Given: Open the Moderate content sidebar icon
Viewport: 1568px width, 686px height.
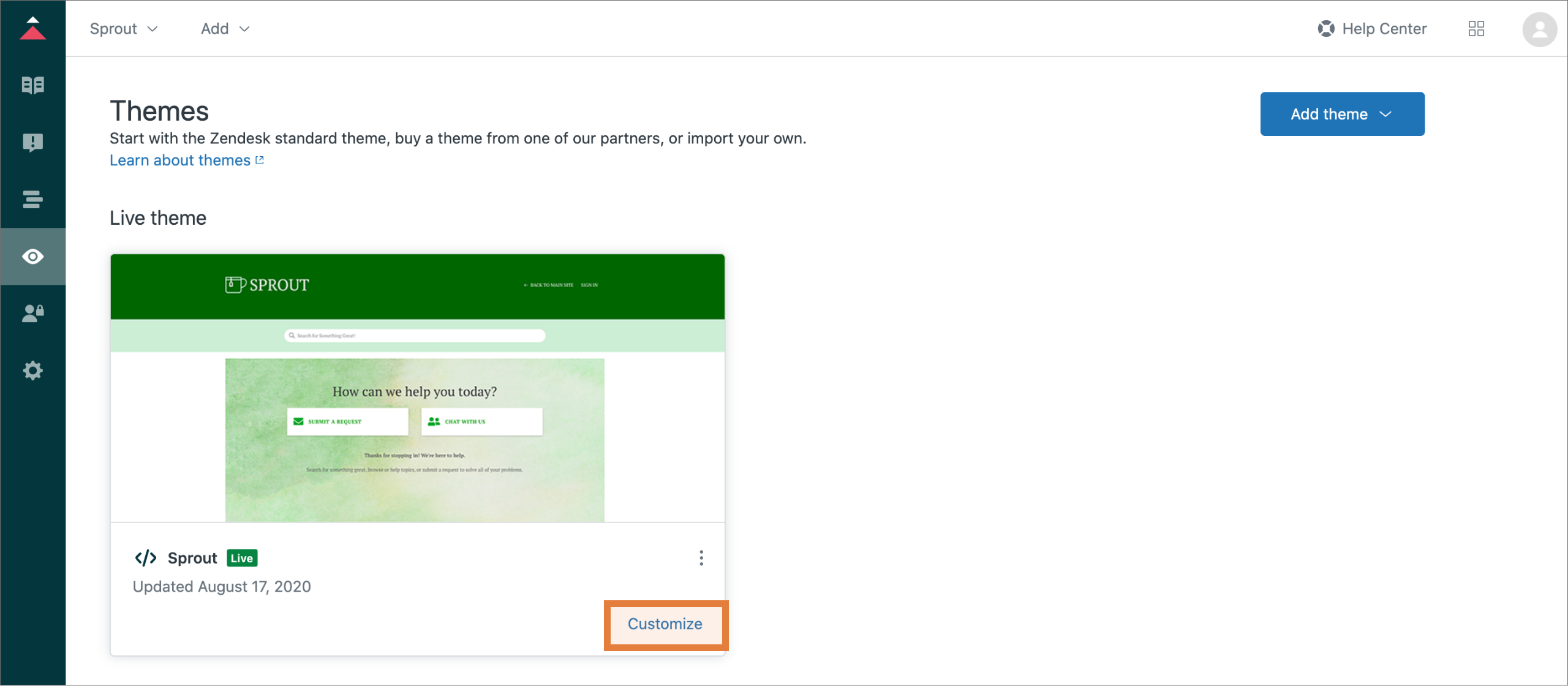Looking at the screenshot, I should [x=32, y=143].
